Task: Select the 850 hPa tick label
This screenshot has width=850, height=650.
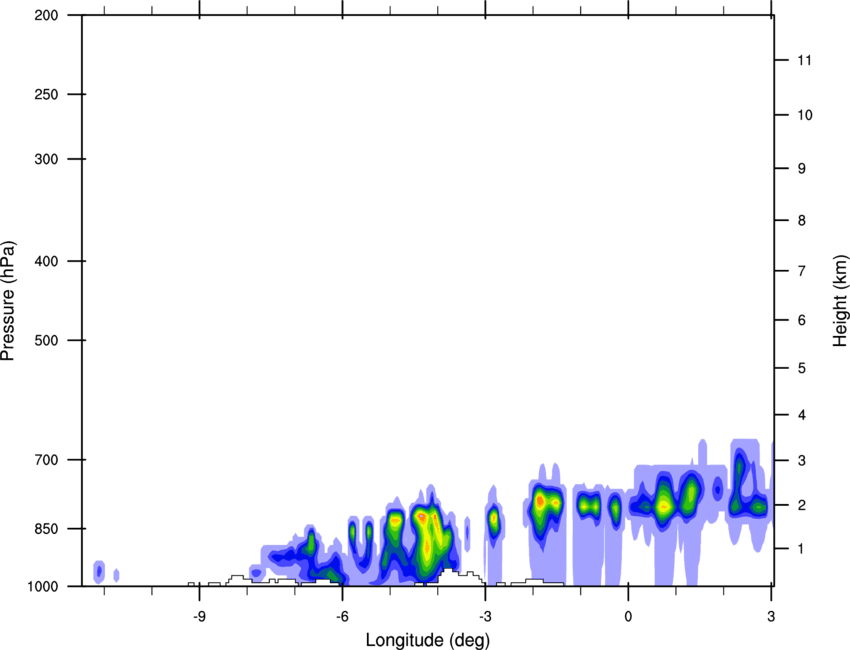Action: click(46, 528)
